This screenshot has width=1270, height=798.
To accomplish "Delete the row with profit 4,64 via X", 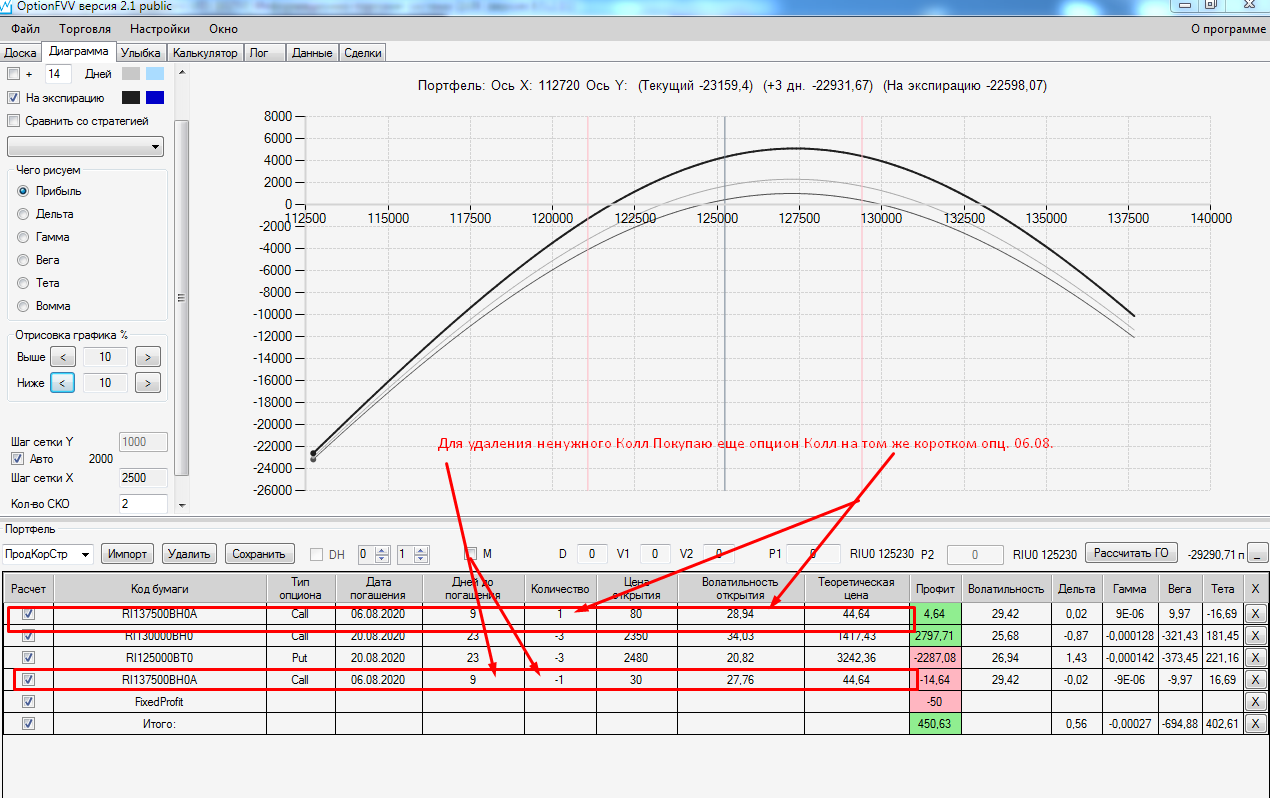I will point(1256,614).
